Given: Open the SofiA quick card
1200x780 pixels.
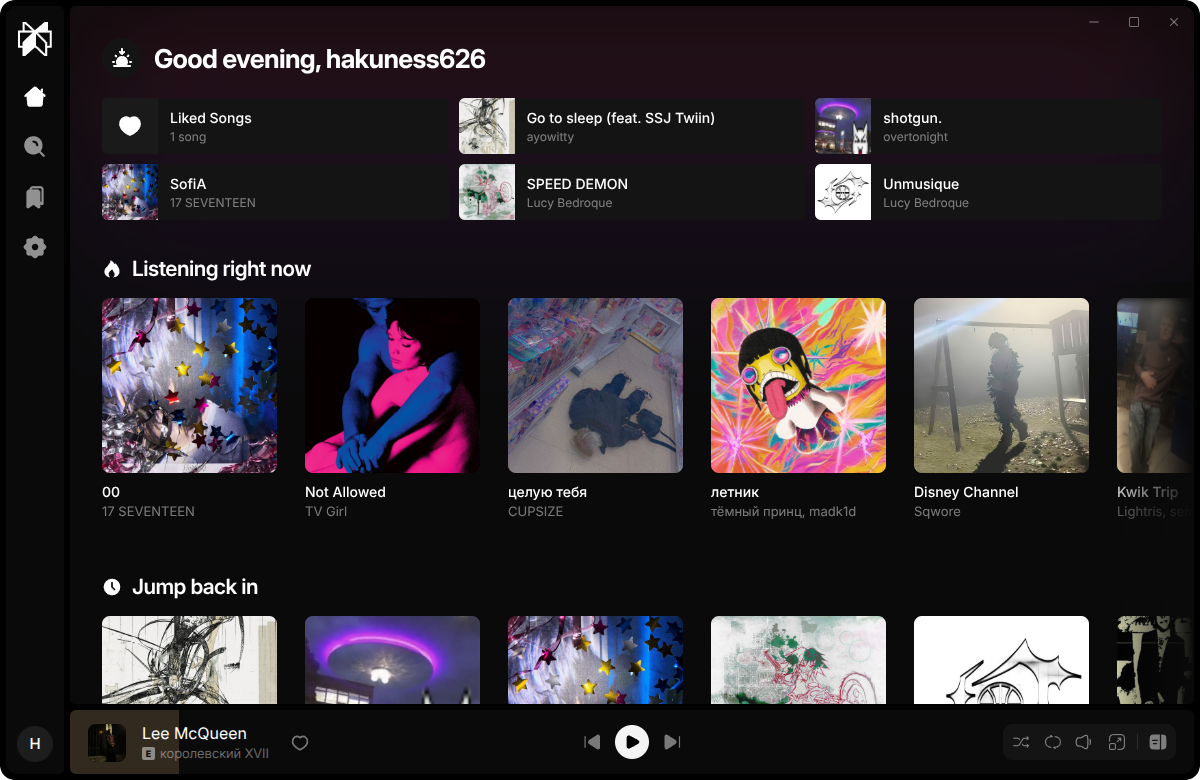Looking at the screenshot, I should click(x=275, y=192).
